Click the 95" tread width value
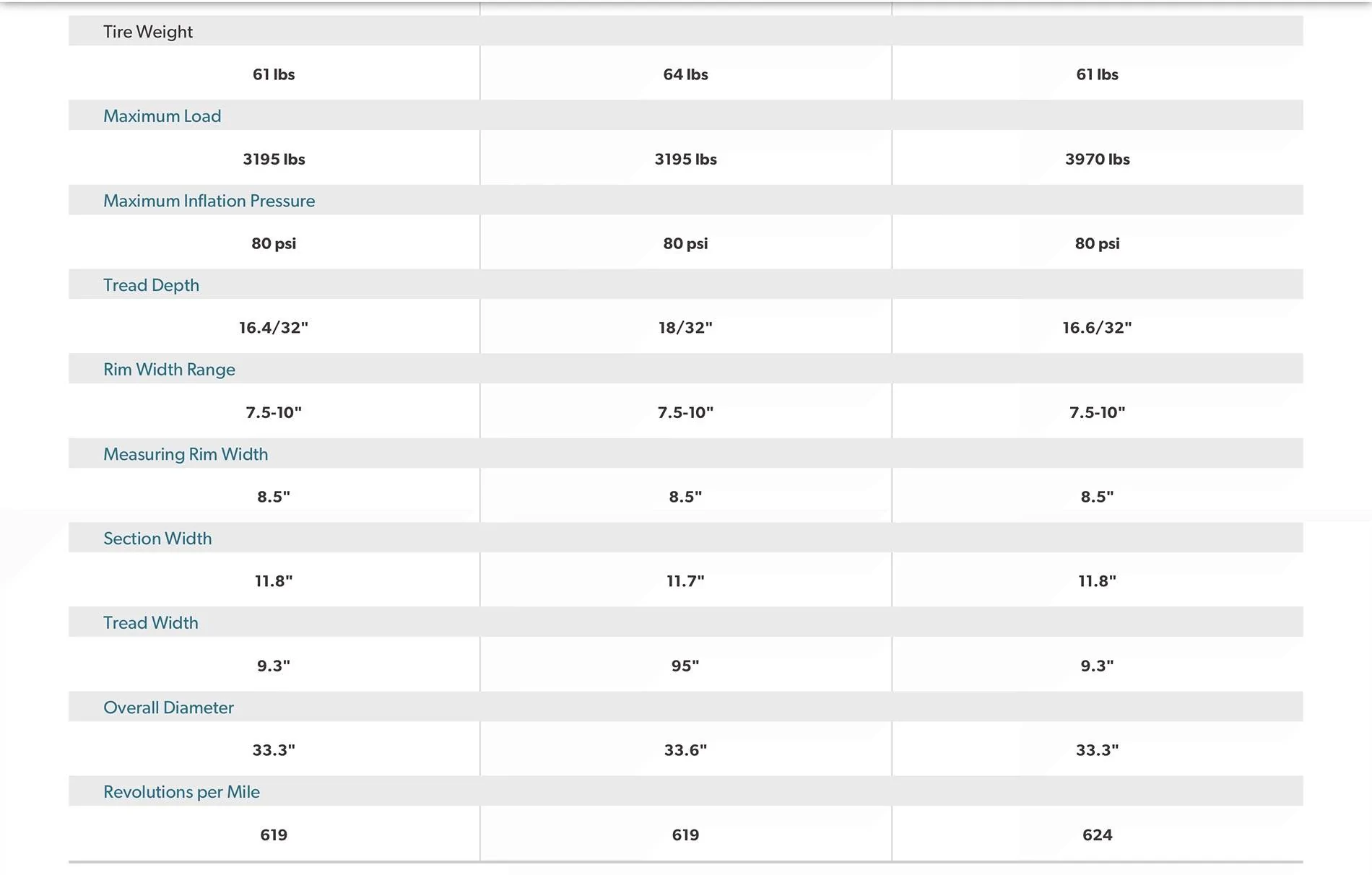1372x875 pixels. pos(685,666)
